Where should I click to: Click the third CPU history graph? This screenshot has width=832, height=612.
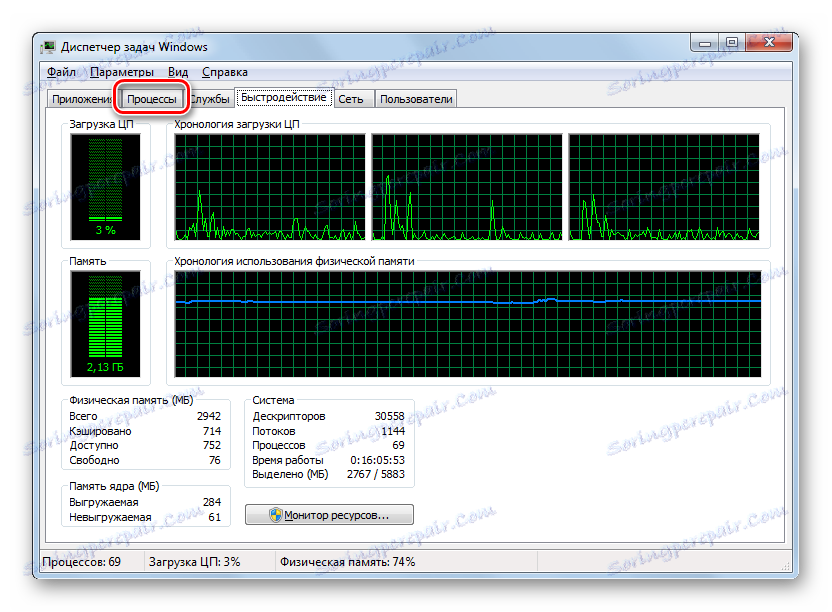pos(664,187)
